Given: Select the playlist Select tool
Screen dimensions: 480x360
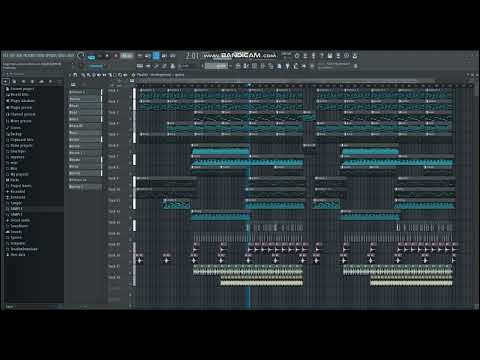Looking at the screenshot, I should pos(115,75).
